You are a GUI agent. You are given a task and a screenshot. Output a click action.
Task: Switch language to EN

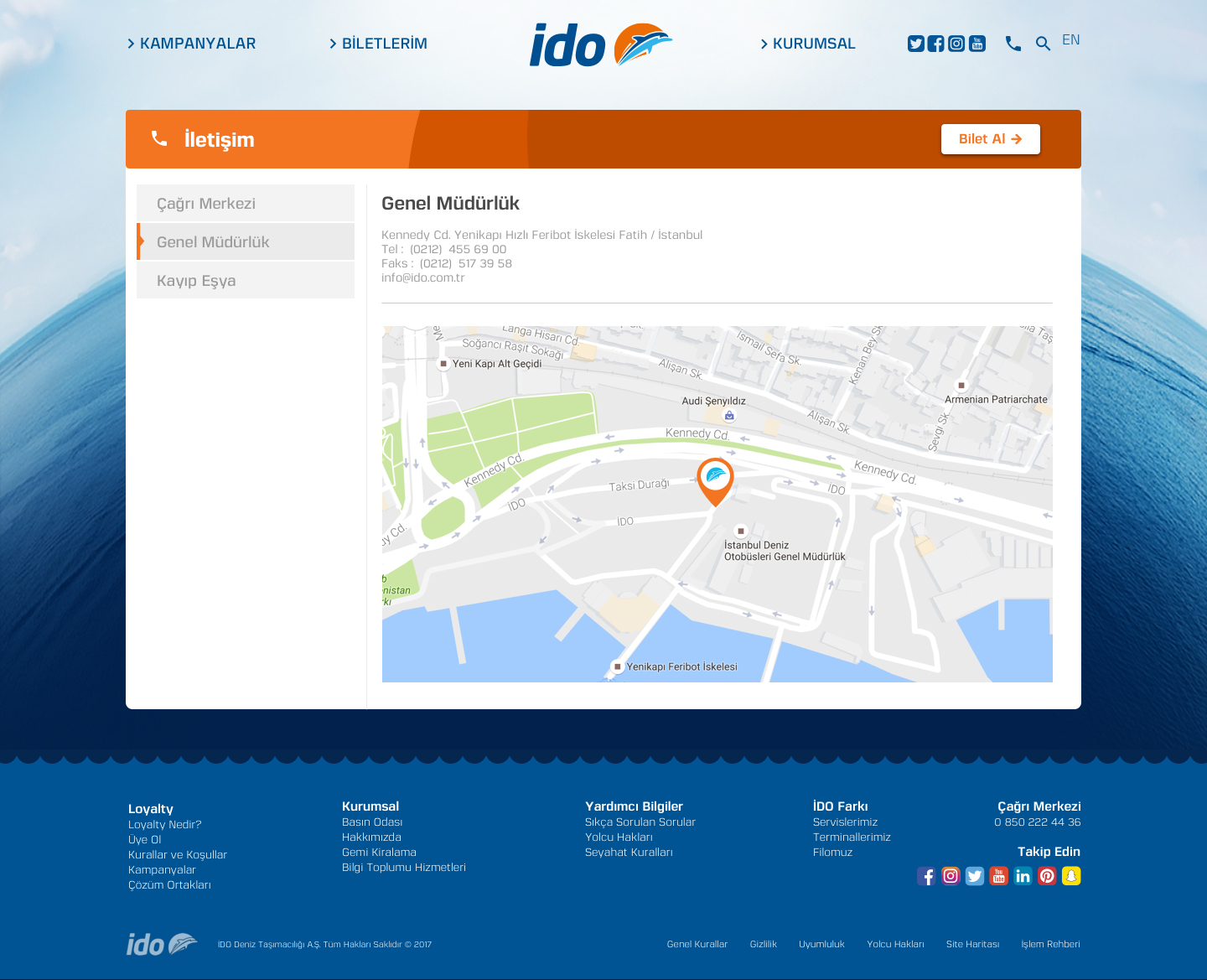(x=1071, y=40)
